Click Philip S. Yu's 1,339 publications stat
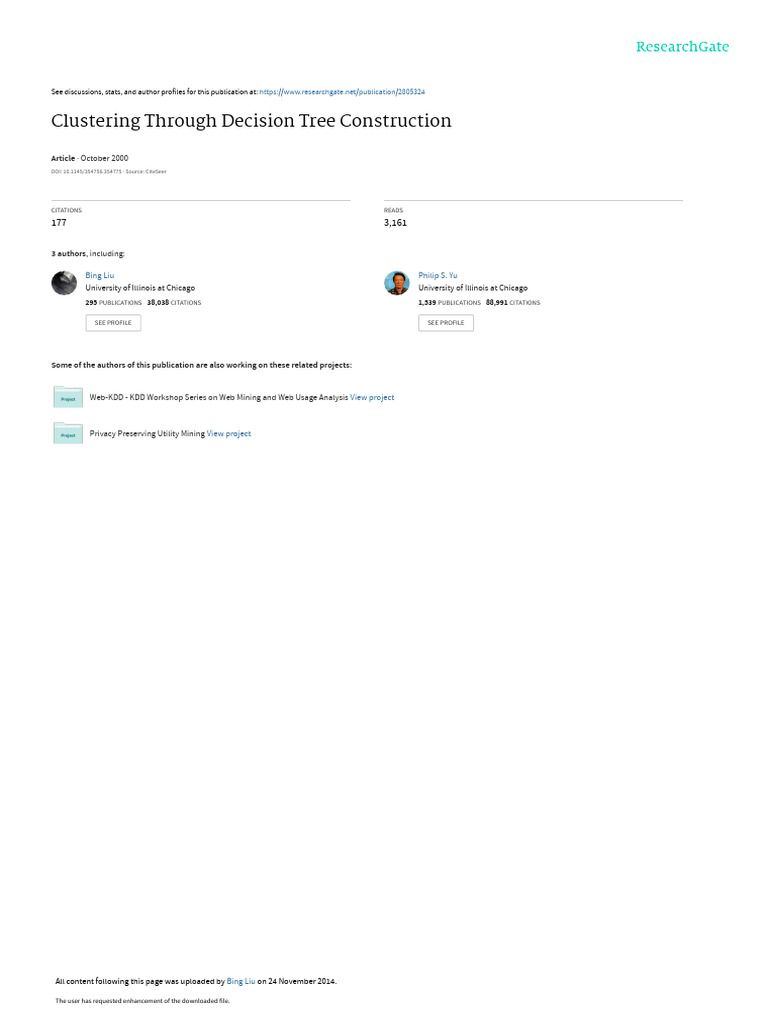768x1024 pixels. [449, 302]
